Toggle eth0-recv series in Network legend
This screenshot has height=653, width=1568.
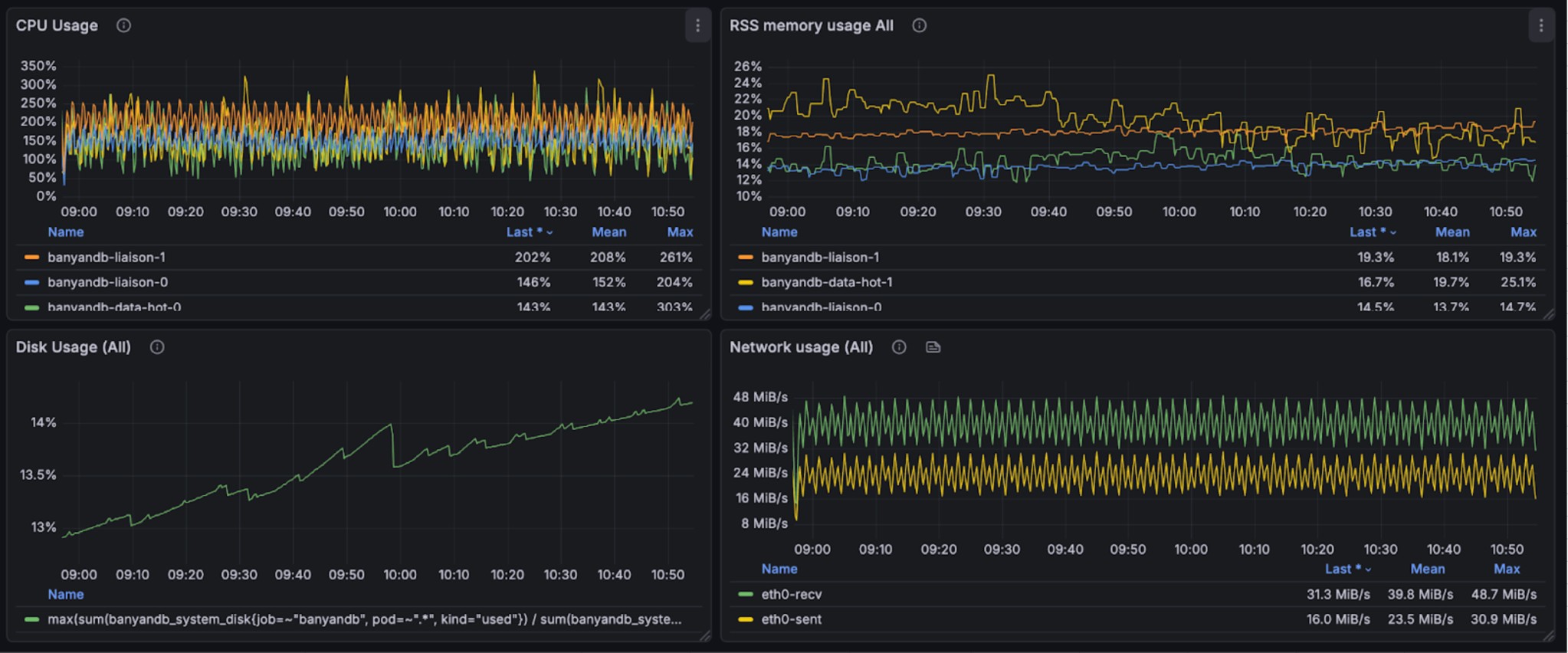point(791,594)
